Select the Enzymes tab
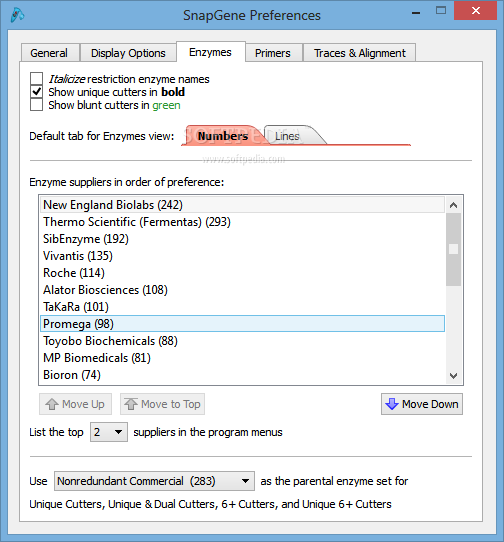This screenshot has width=504, height=542. [x=211, y=52]
